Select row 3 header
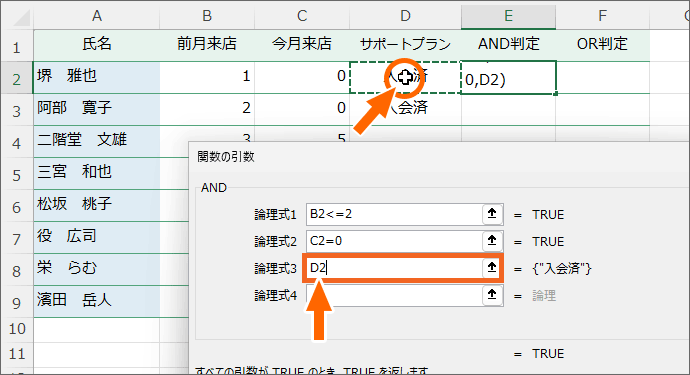The width and height of the screenshot is (690, 375). click(x=17, y=110)
